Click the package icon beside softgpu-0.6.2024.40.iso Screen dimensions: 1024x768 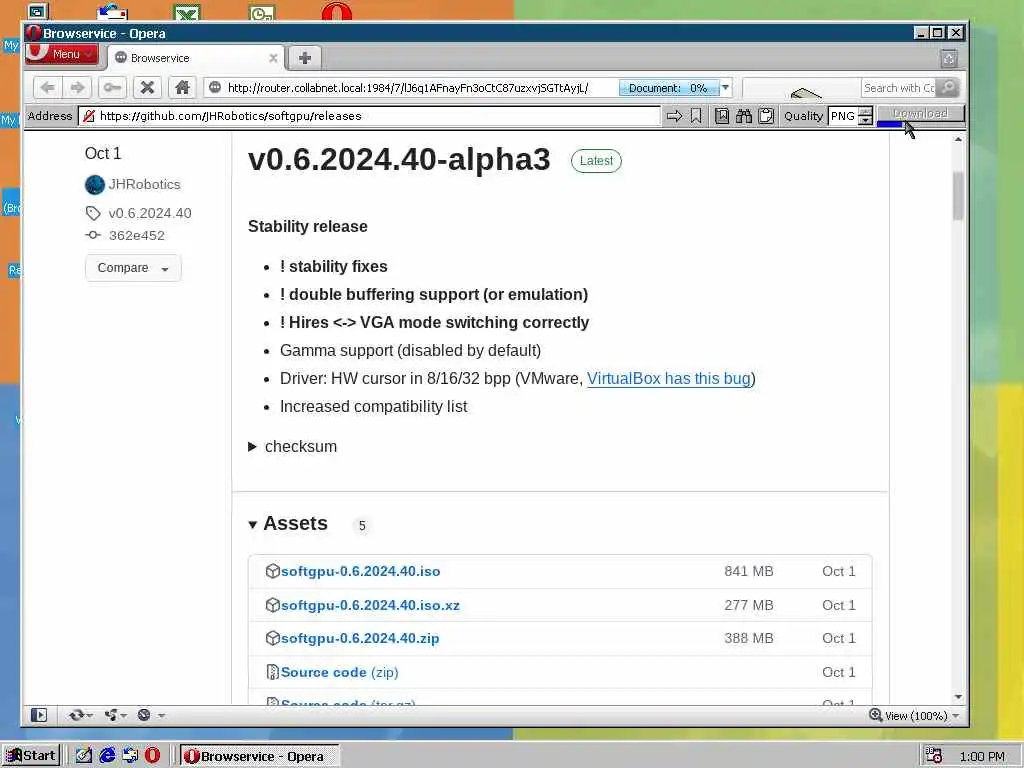tap(272, 571)
